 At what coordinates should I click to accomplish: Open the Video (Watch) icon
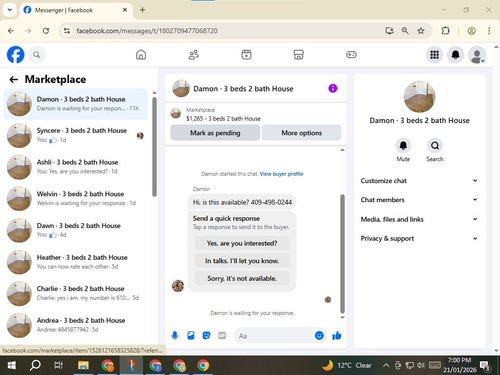(246, 55)
